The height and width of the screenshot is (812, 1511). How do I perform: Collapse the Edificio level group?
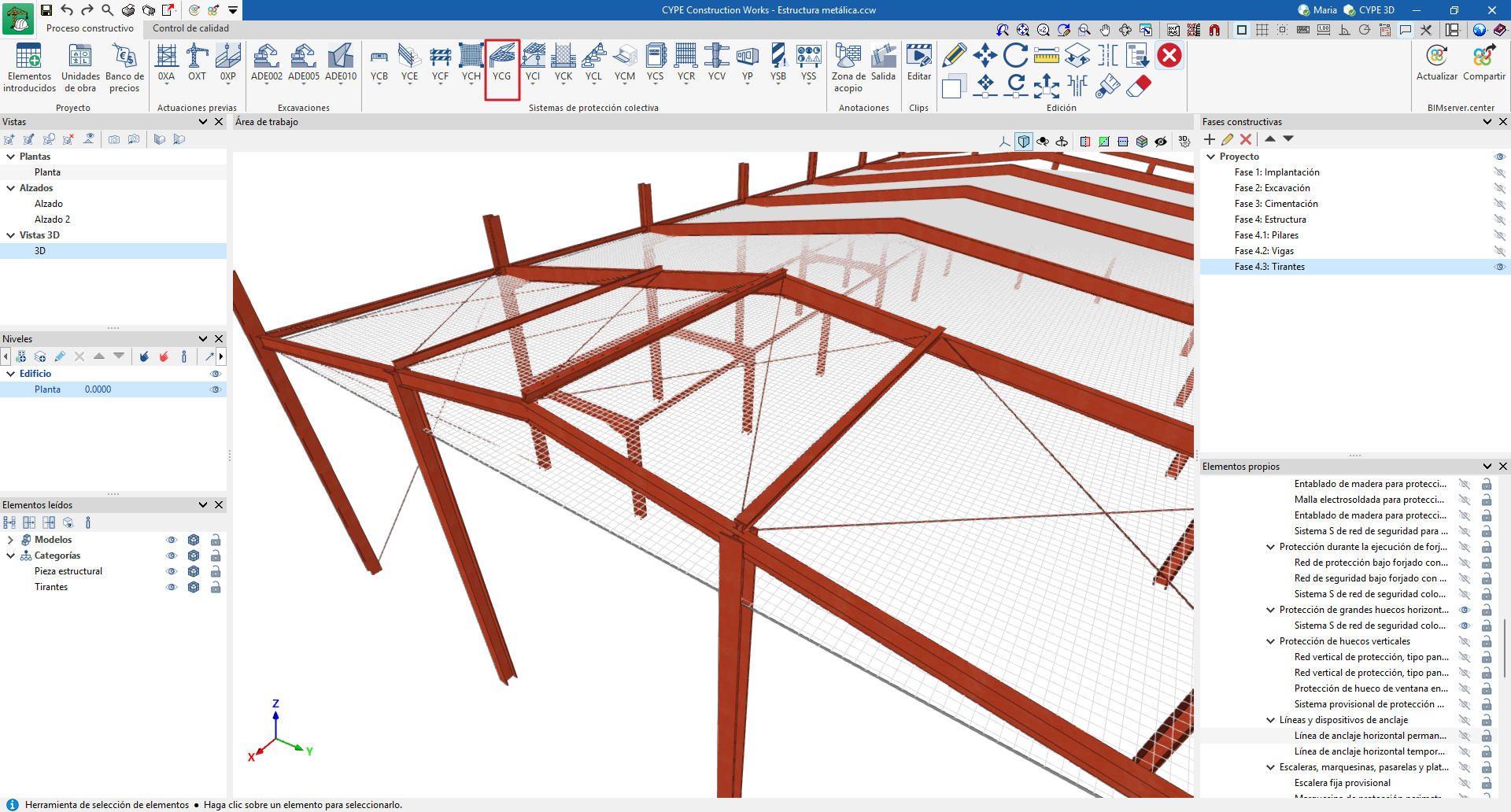tap(11, 374)
